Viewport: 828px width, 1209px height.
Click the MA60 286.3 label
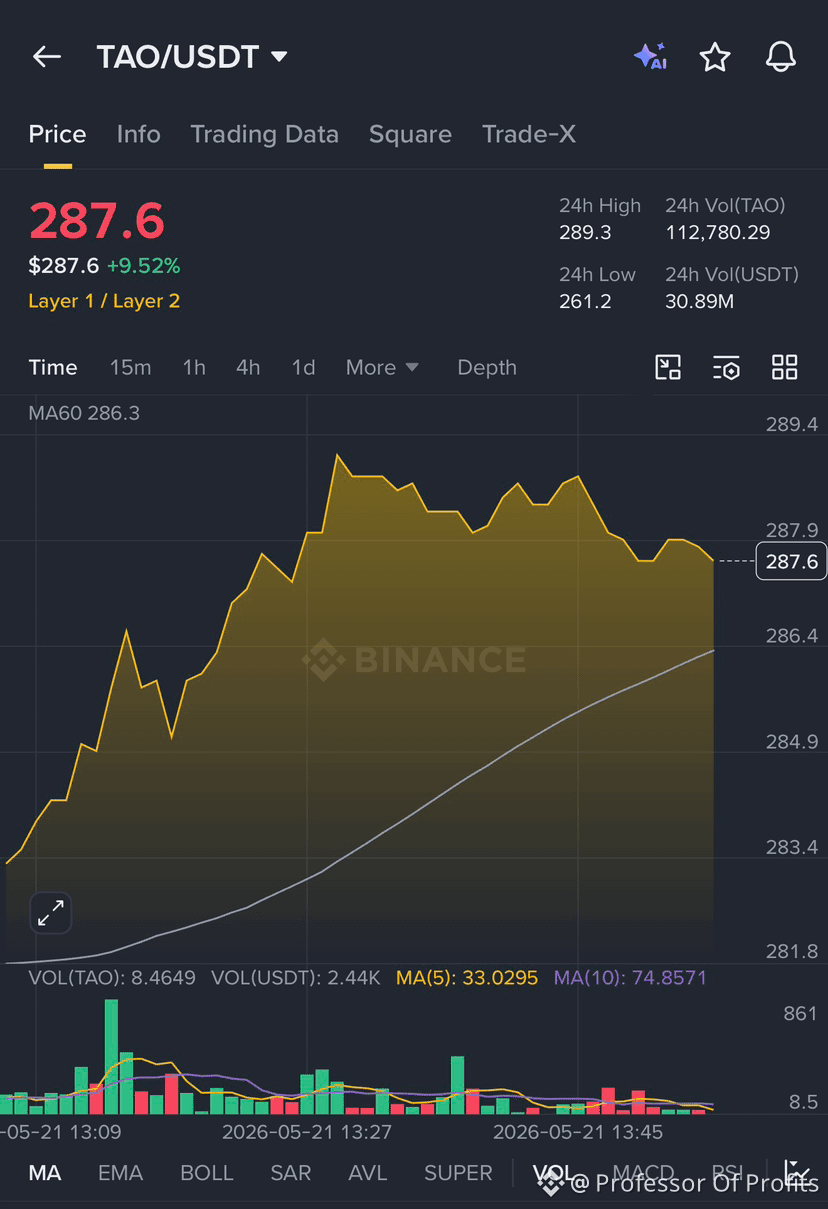[84, 412]
